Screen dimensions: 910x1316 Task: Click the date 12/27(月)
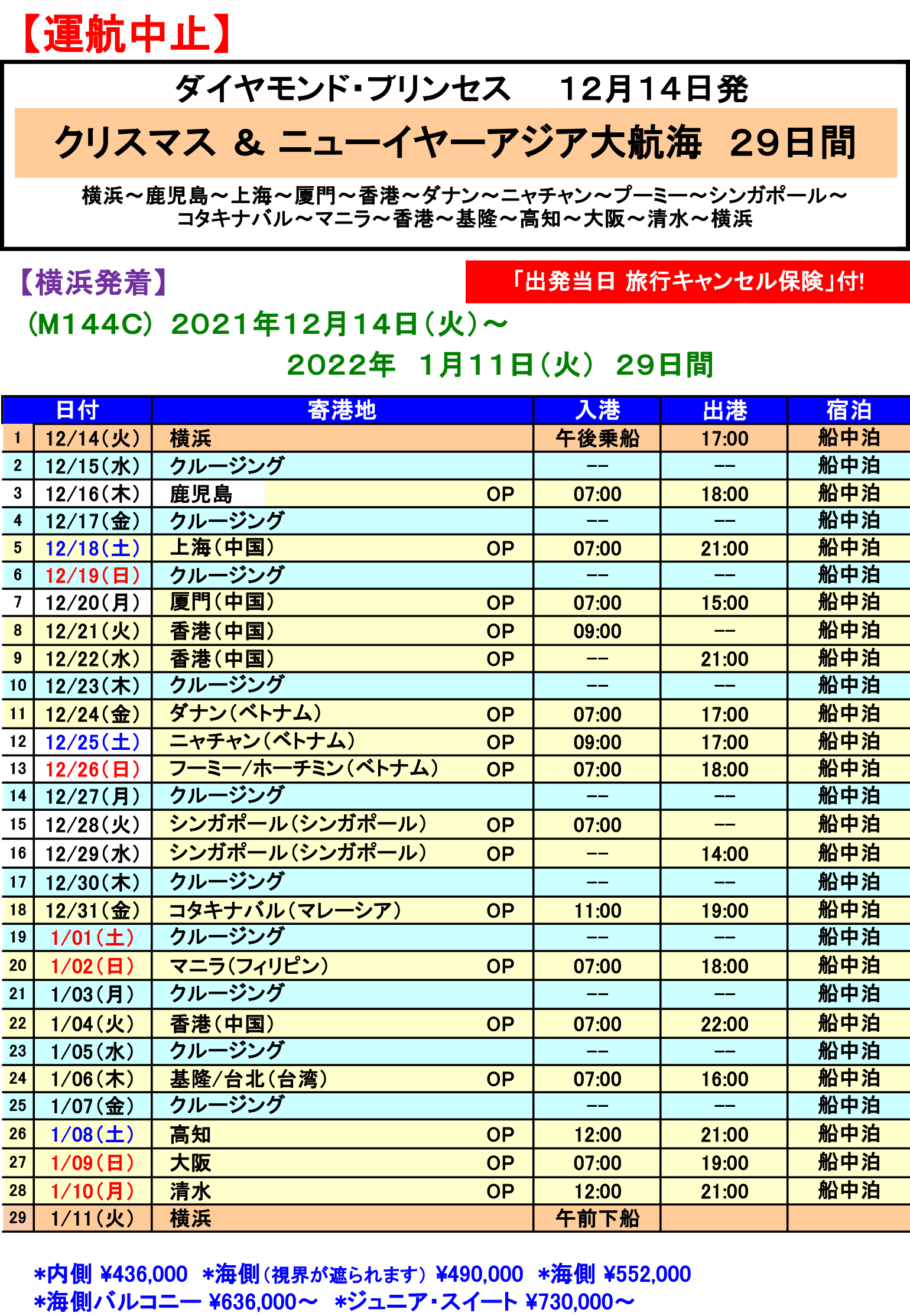tap(93, 796)
